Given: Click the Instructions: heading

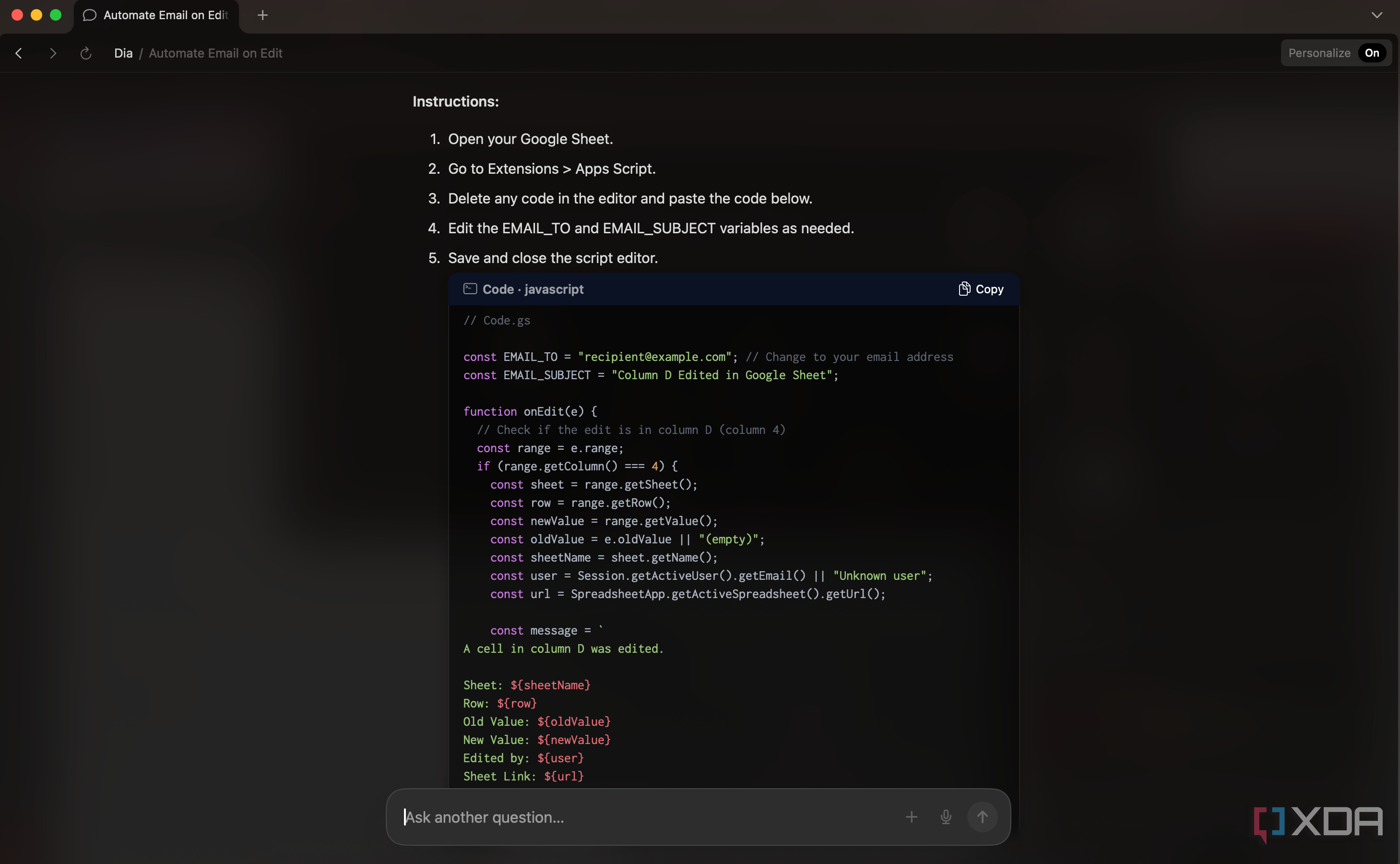Looking at the screenshot, I should pyautogui.click(x=456, y=102).
